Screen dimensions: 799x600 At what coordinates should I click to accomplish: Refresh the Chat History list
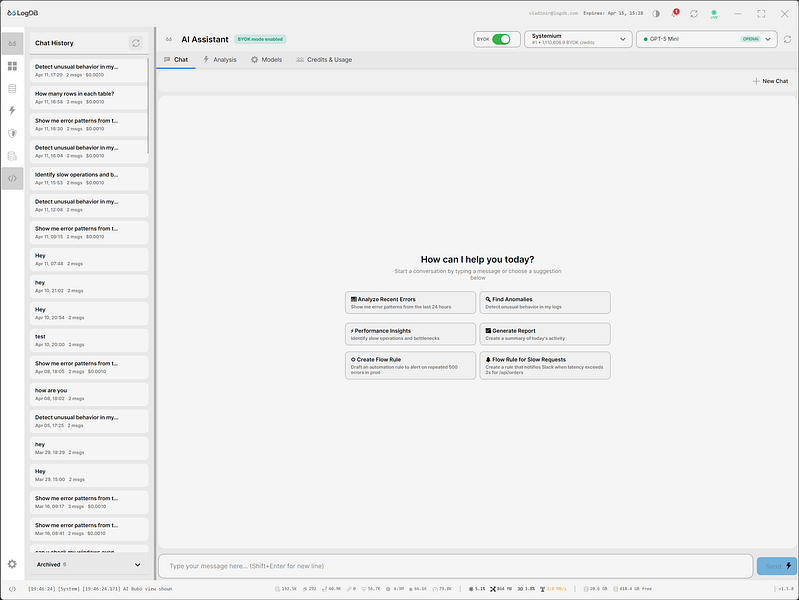(136, 43)
